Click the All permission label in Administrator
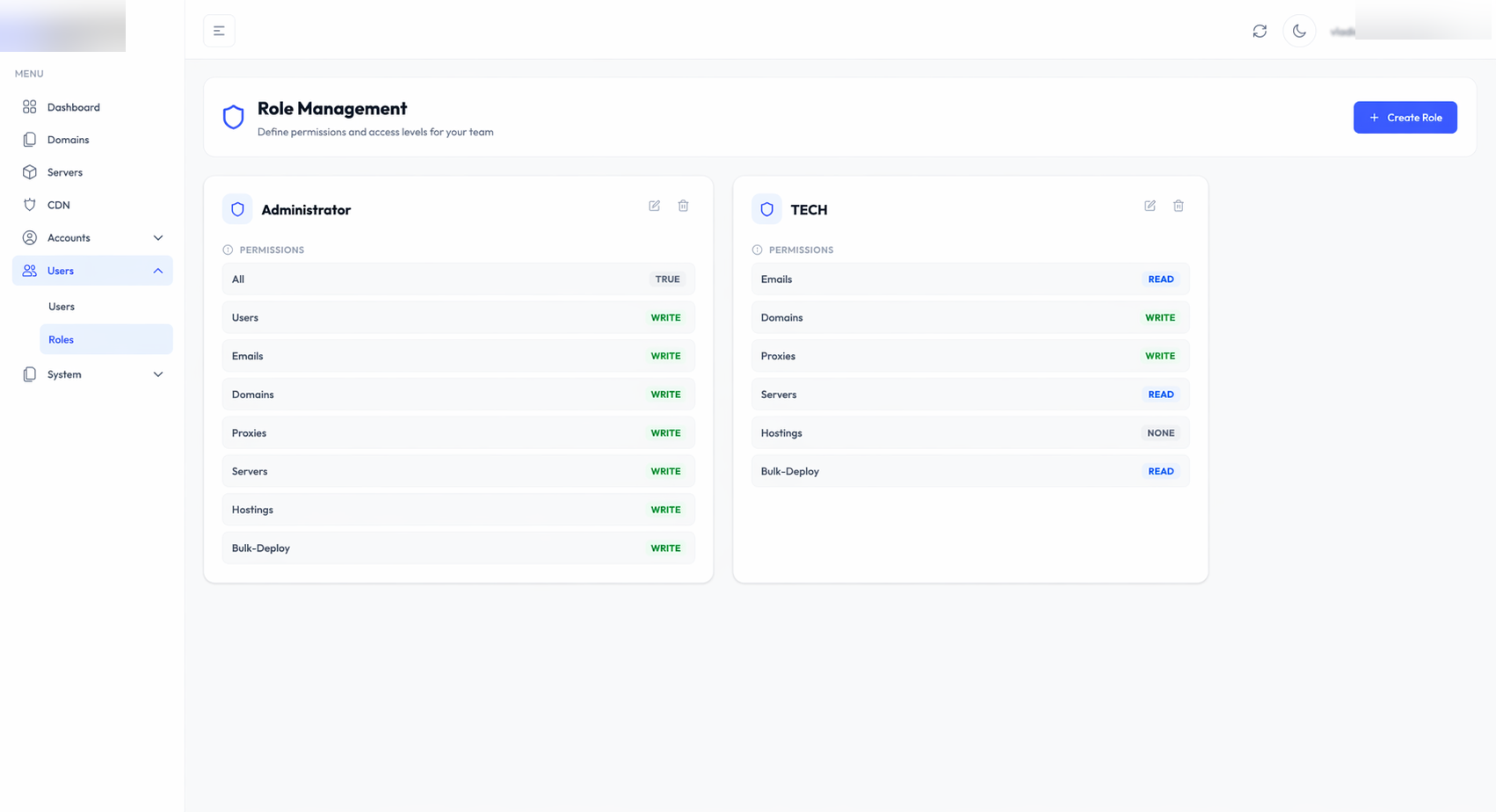The image size is (1496, 812). (x=238, y=279)
